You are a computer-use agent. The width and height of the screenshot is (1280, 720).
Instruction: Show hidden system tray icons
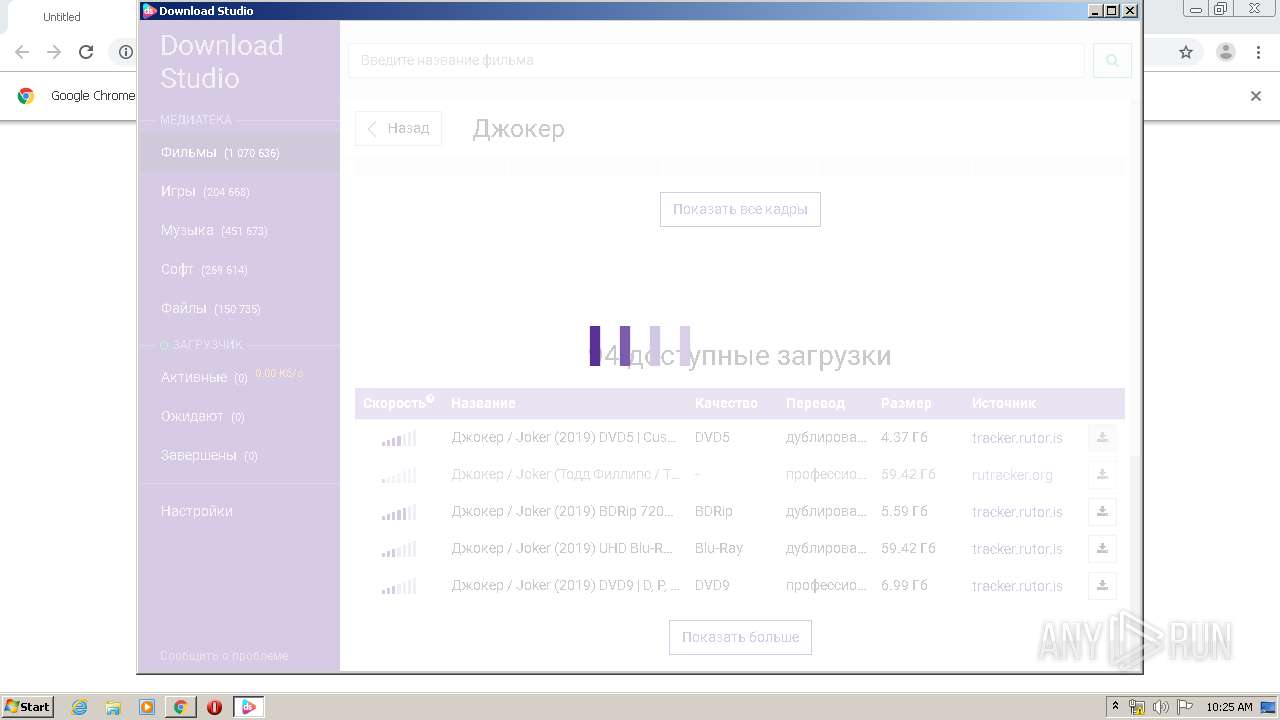click(1115, 707)
